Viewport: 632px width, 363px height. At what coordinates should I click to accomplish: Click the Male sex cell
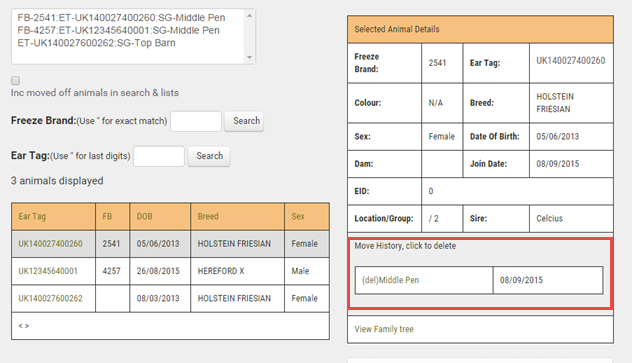pyautogui.click(x=300, y=271)
